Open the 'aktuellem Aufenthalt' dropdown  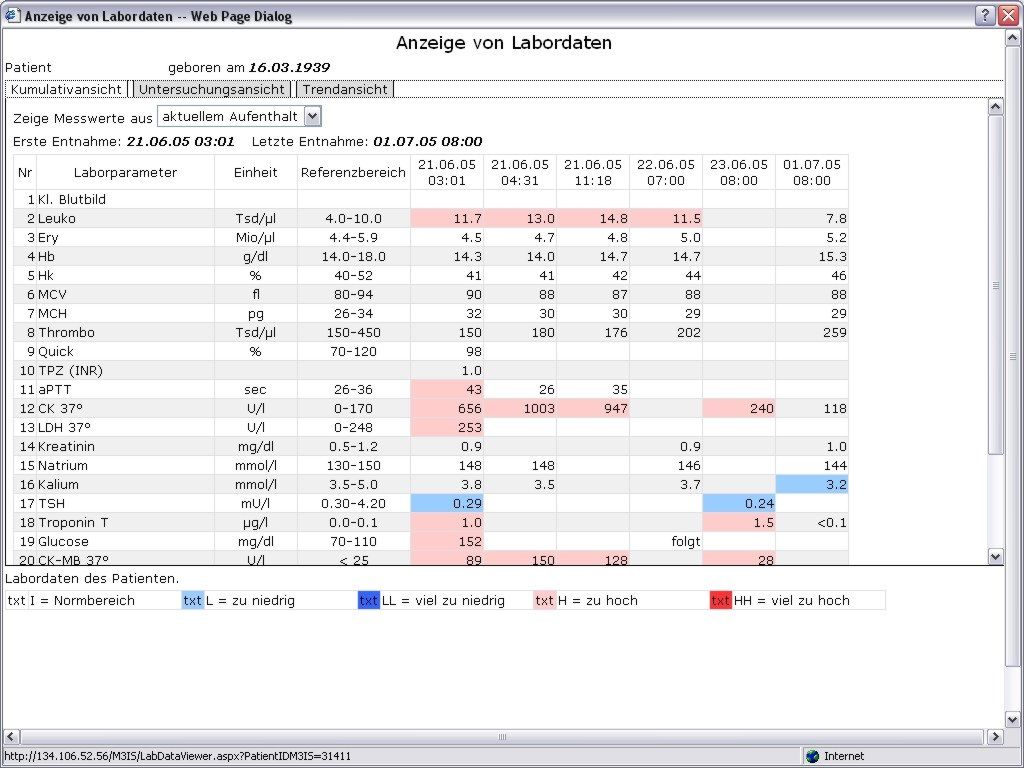coord(240,117)
